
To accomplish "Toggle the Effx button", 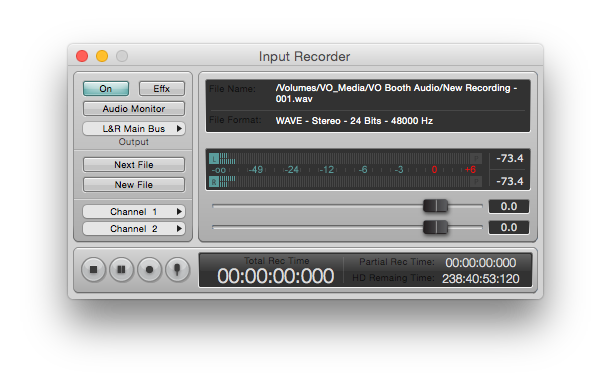I will tap(162, 88).
